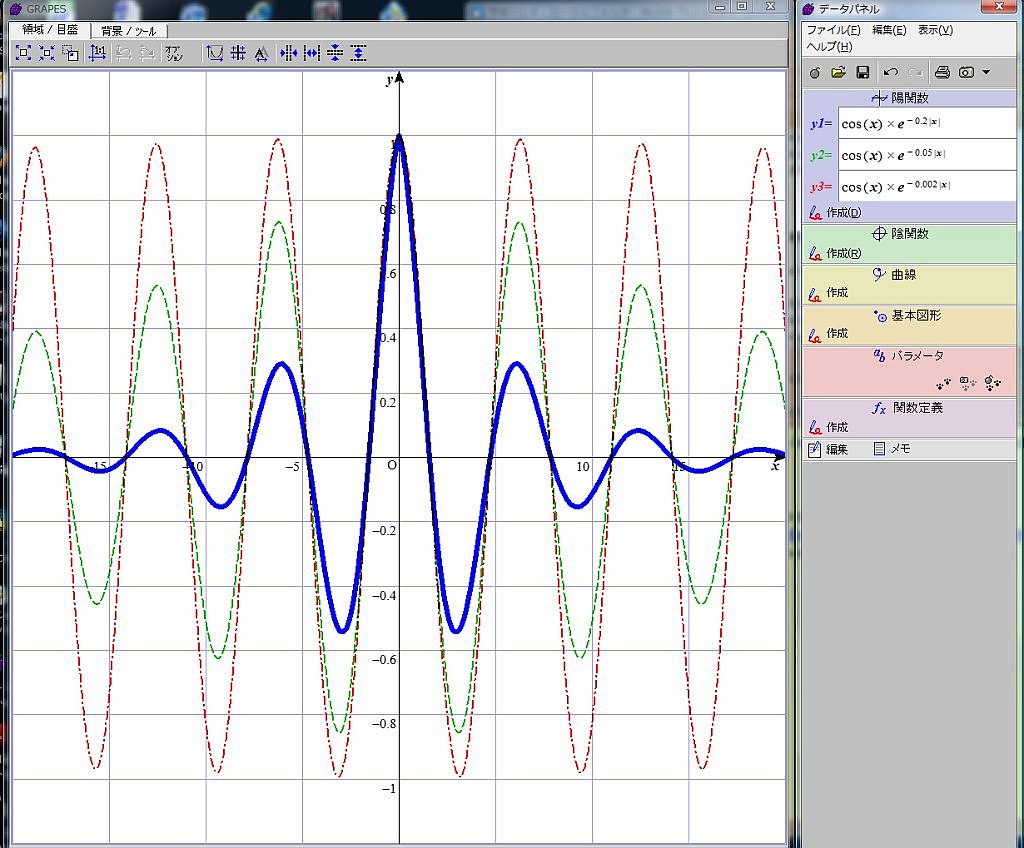Screen dimensions: 1024x848
Task: Switch to the 背景 / ツール tab
Action: click(x=128, y=31)
